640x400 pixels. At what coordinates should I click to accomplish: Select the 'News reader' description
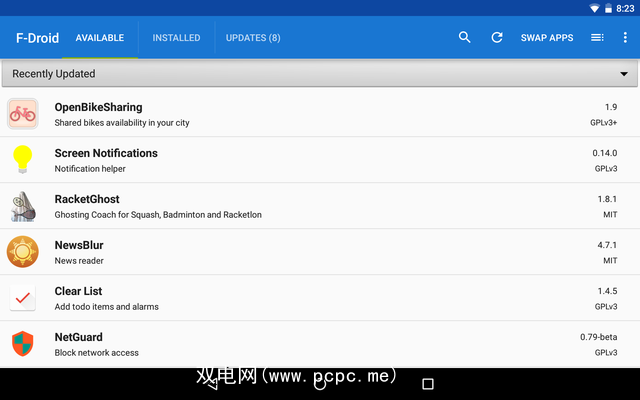[79, 261]
